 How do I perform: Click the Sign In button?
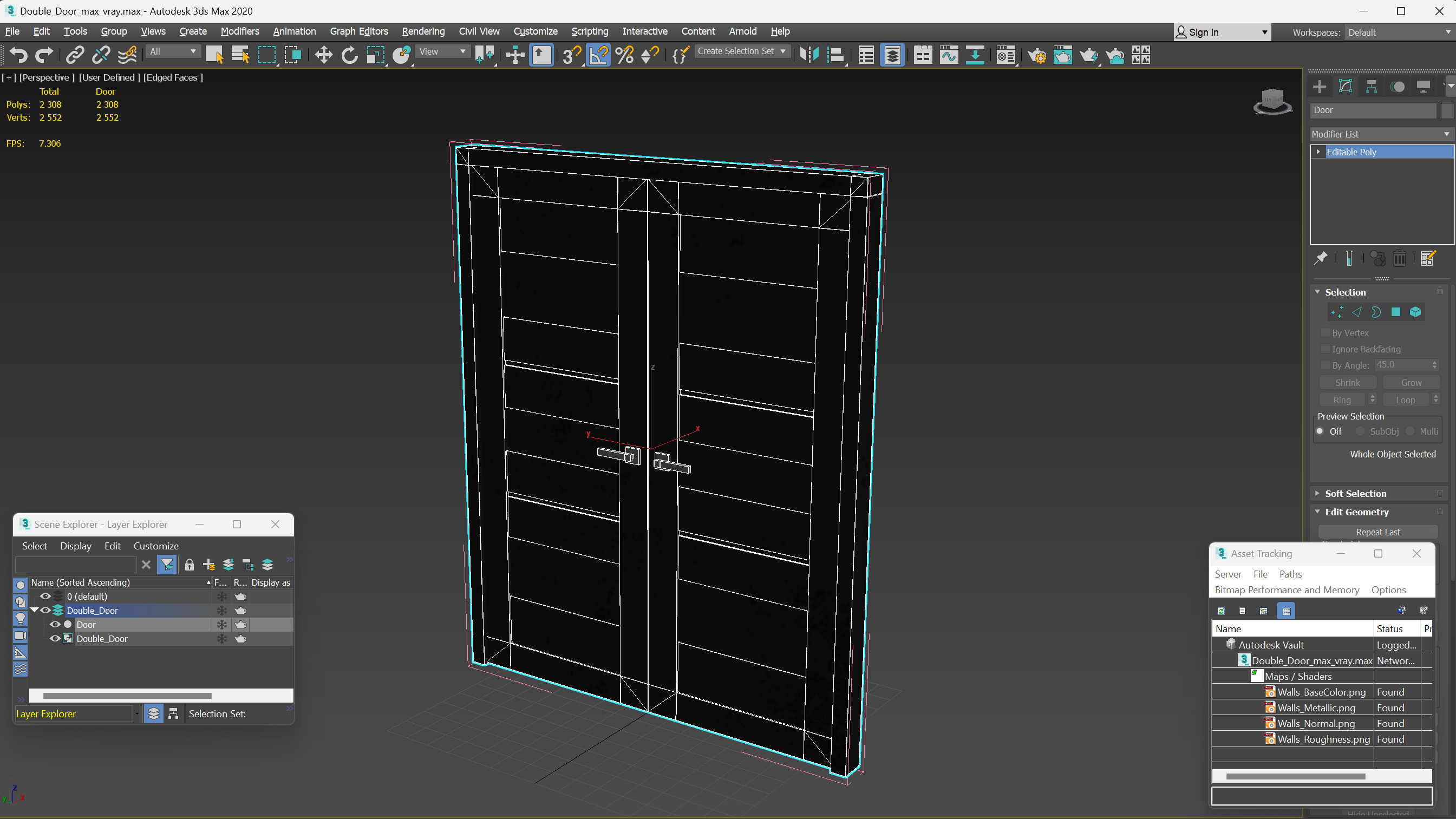click(1222, 32)
